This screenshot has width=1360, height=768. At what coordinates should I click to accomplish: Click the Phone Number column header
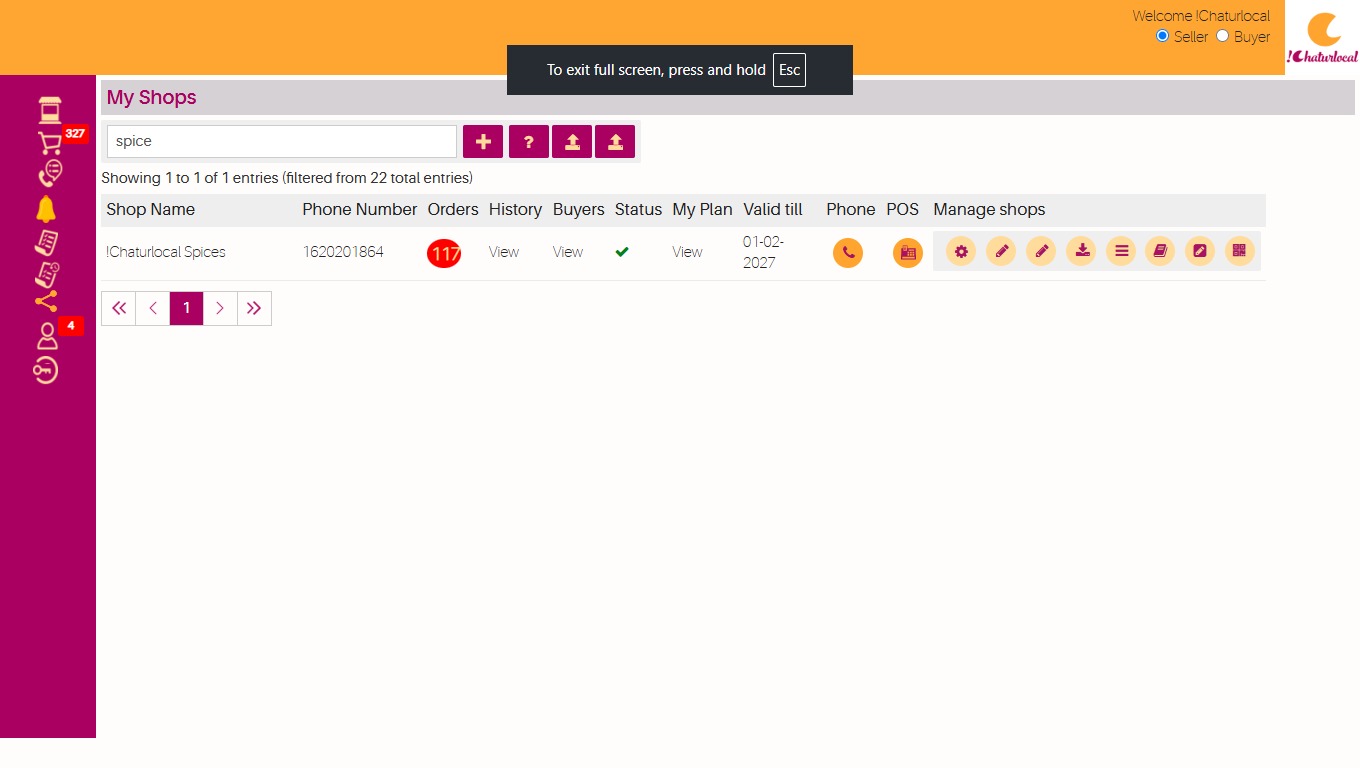pos(360,210)
